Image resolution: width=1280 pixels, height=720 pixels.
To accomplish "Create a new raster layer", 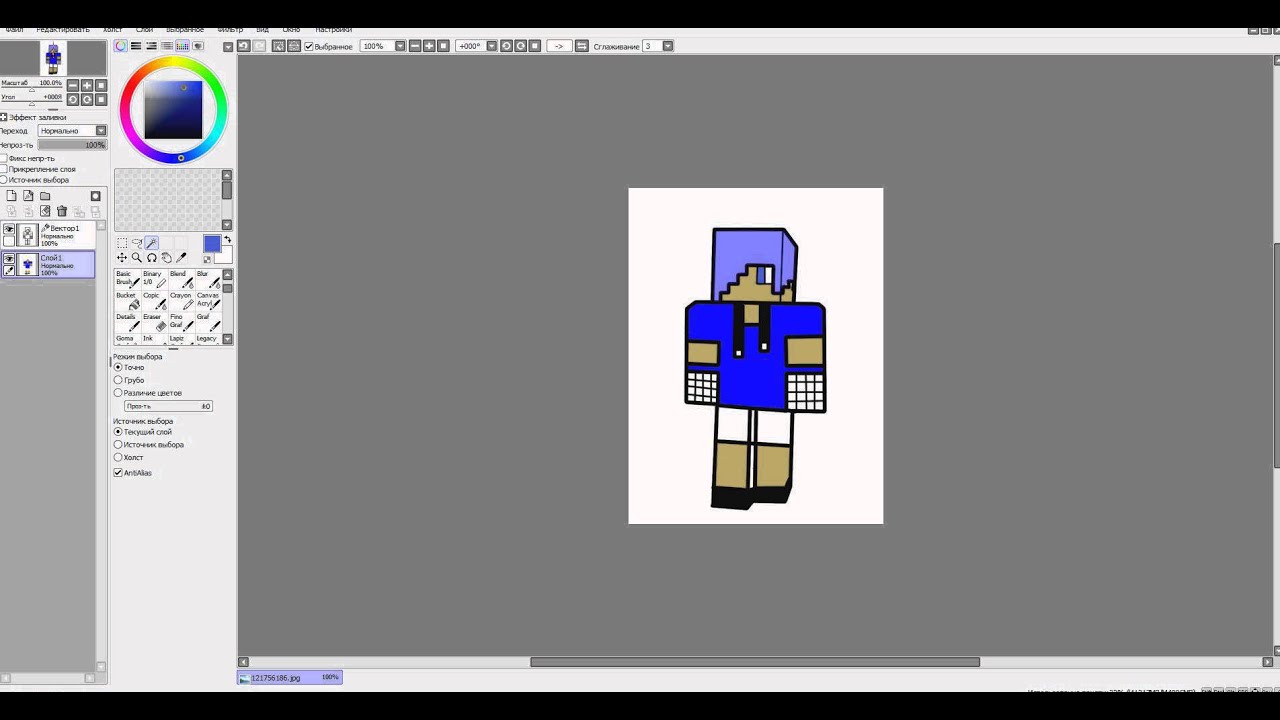I will pos(12,196).
